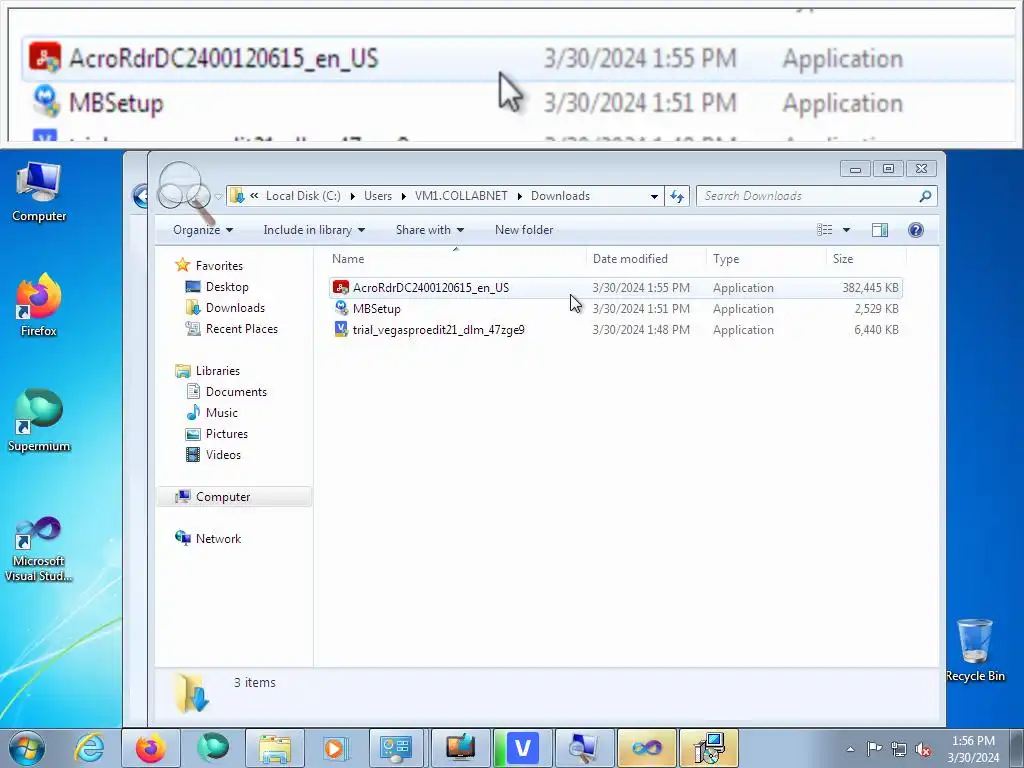Click the change view icon
The width and height of the screenshot is (1024, 768).
(x=825, y=230)
